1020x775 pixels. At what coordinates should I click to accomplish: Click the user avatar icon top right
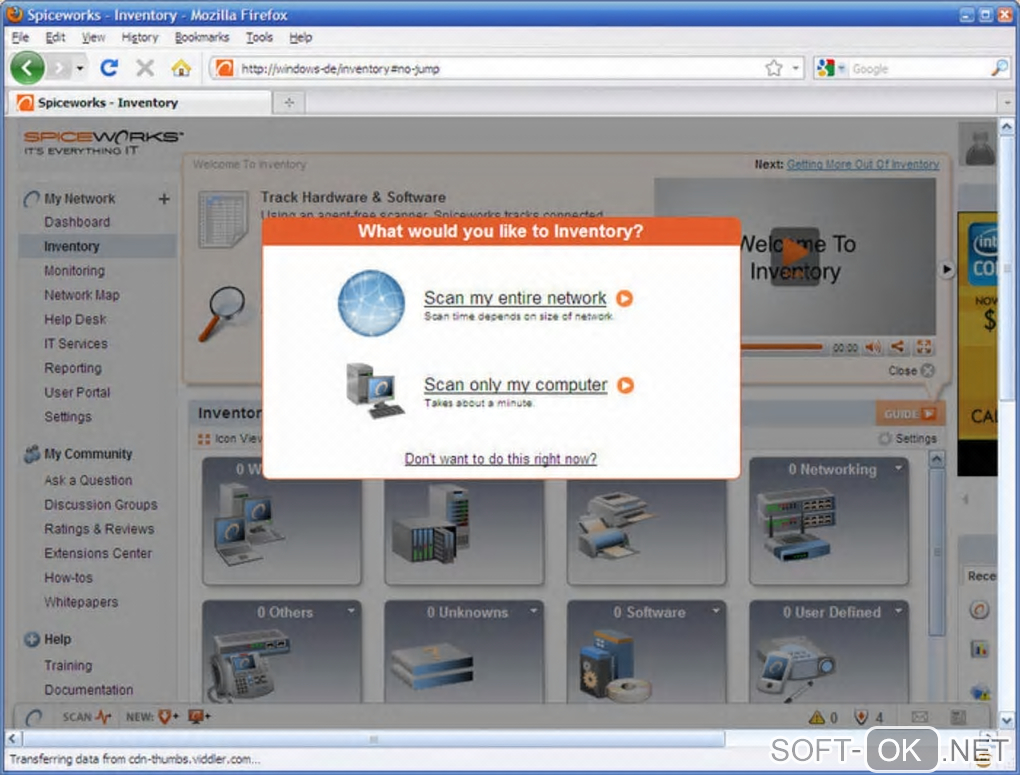click(980, 146)
